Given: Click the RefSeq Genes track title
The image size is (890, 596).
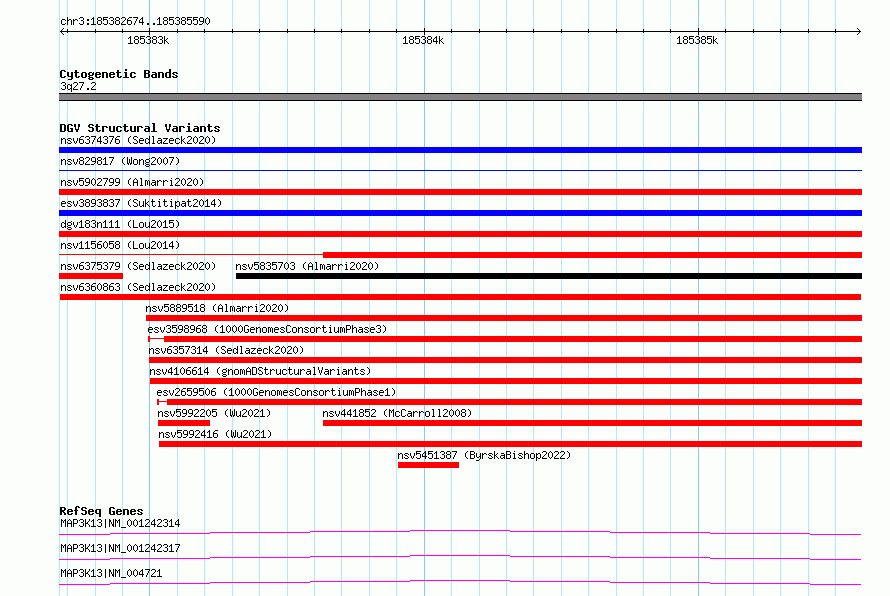Looking at the screenshot, I should [101, 511].
